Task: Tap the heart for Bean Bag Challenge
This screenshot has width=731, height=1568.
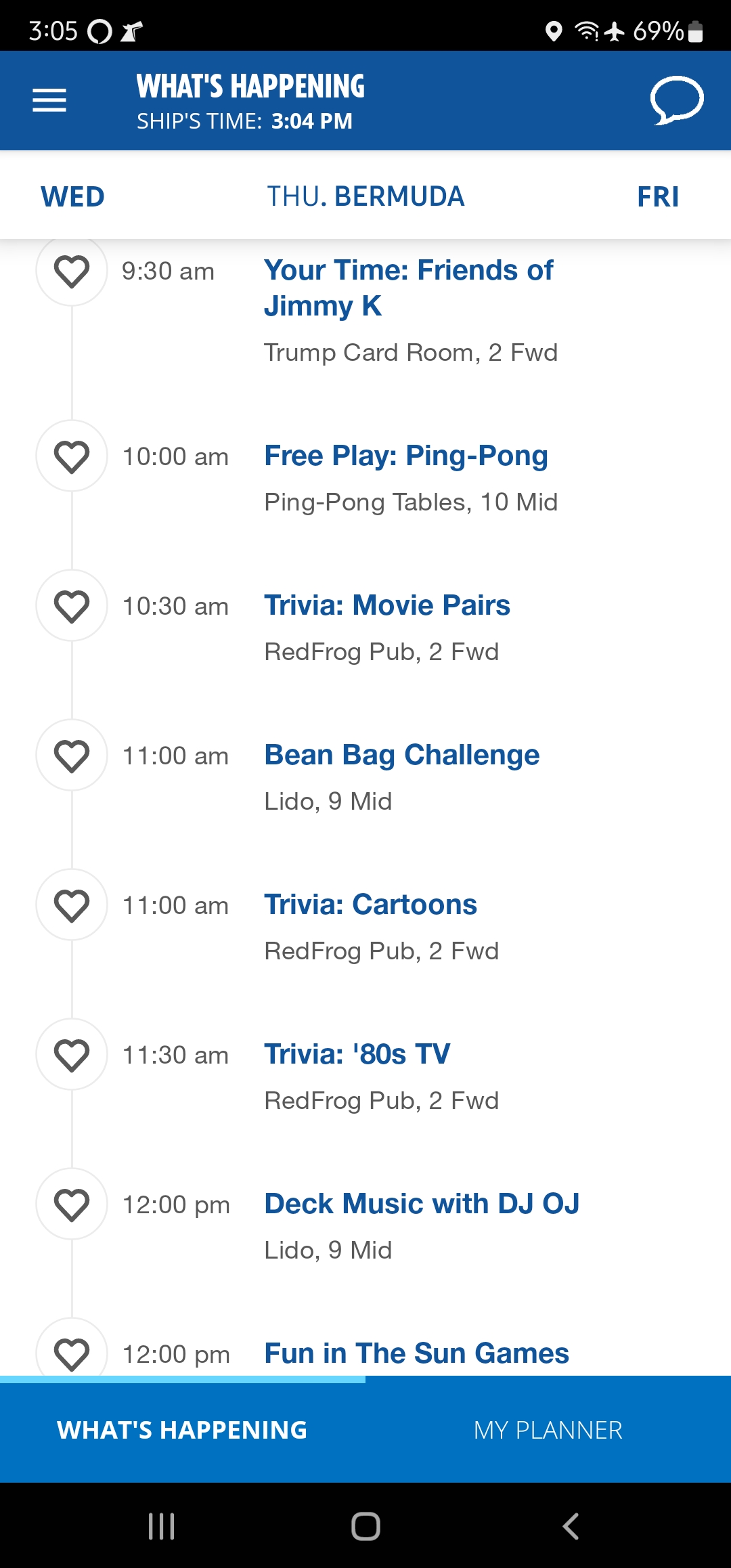Action: coord(72,756)
